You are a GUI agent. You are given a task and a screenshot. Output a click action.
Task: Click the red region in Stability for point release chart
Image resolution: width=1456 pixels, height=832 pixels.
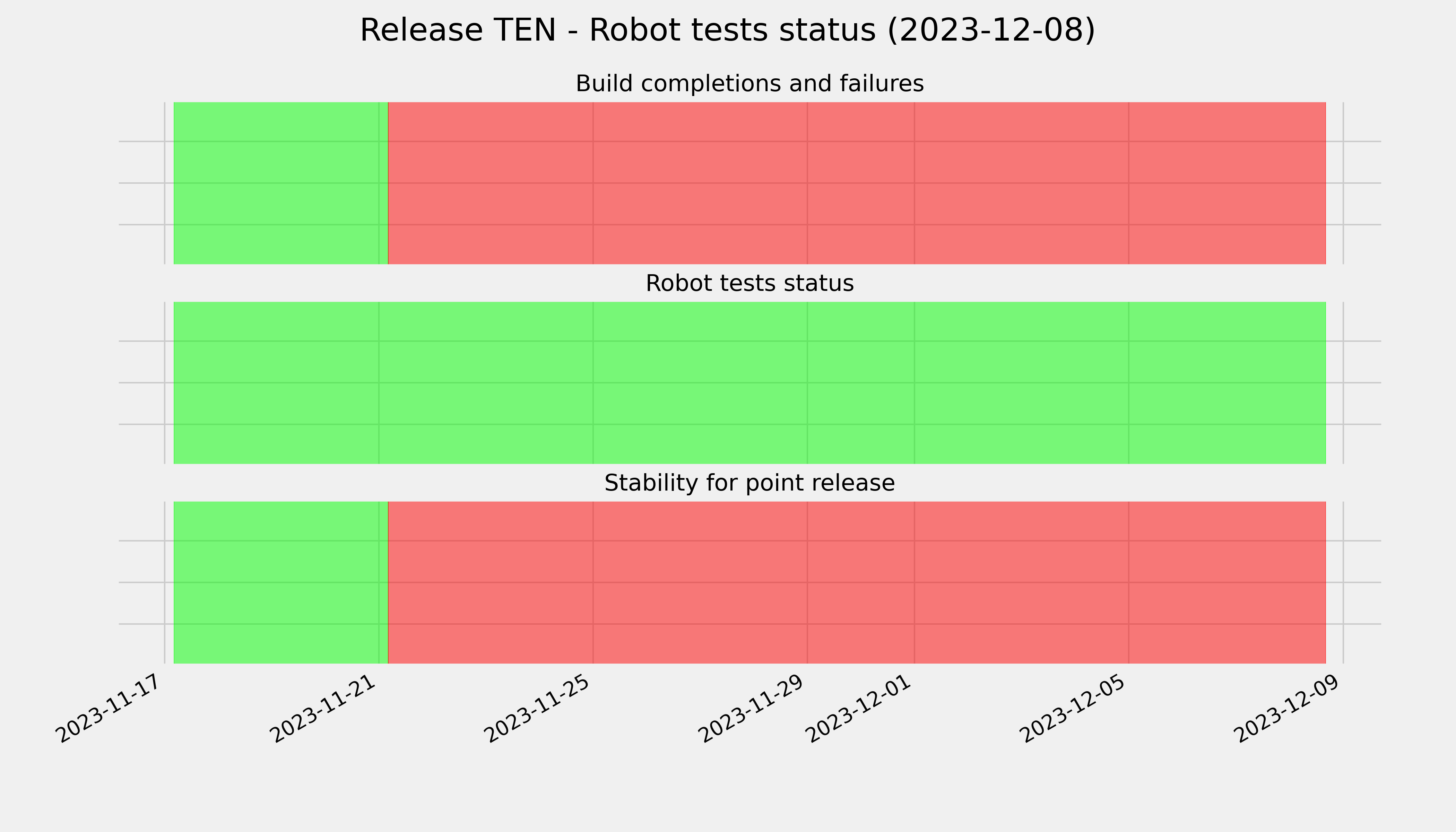pos(857,582)
